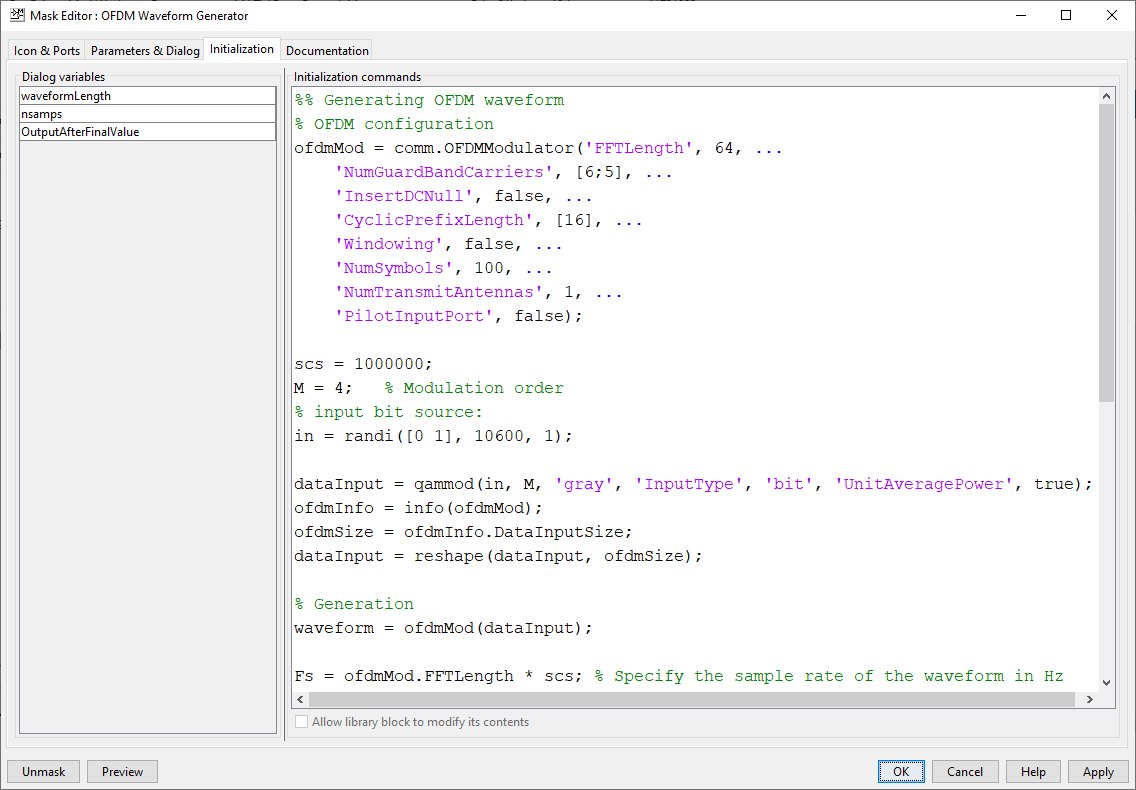
Task: Click the qammod dataInput code line
Action: tap(693, 483)
